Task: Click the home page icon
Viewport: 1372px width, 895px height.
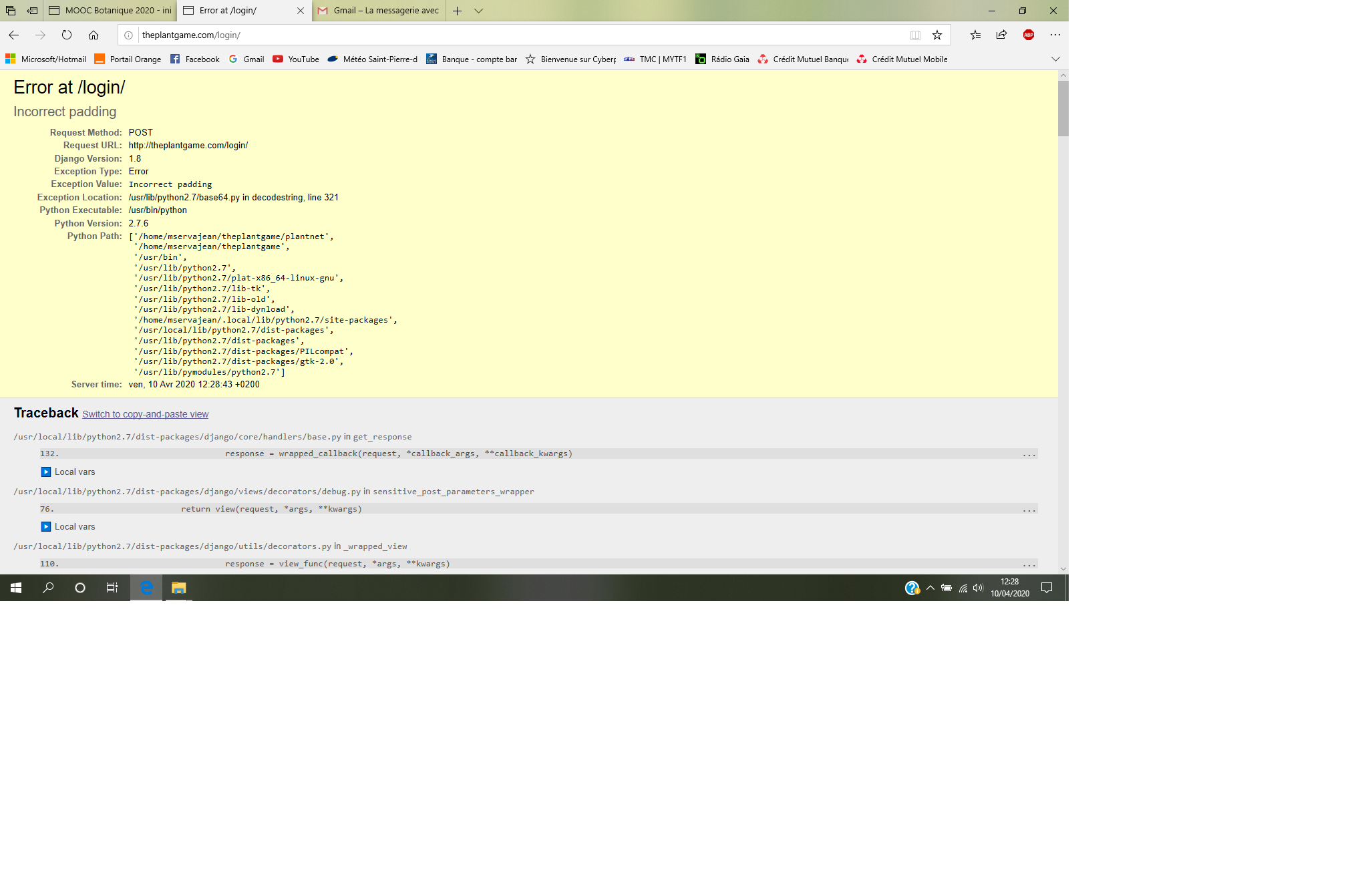Action: tap(94, 35)
